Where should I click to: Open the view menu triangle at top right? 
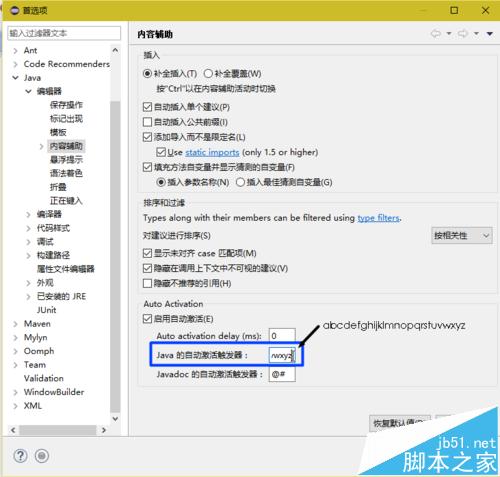tap(490, 34)
